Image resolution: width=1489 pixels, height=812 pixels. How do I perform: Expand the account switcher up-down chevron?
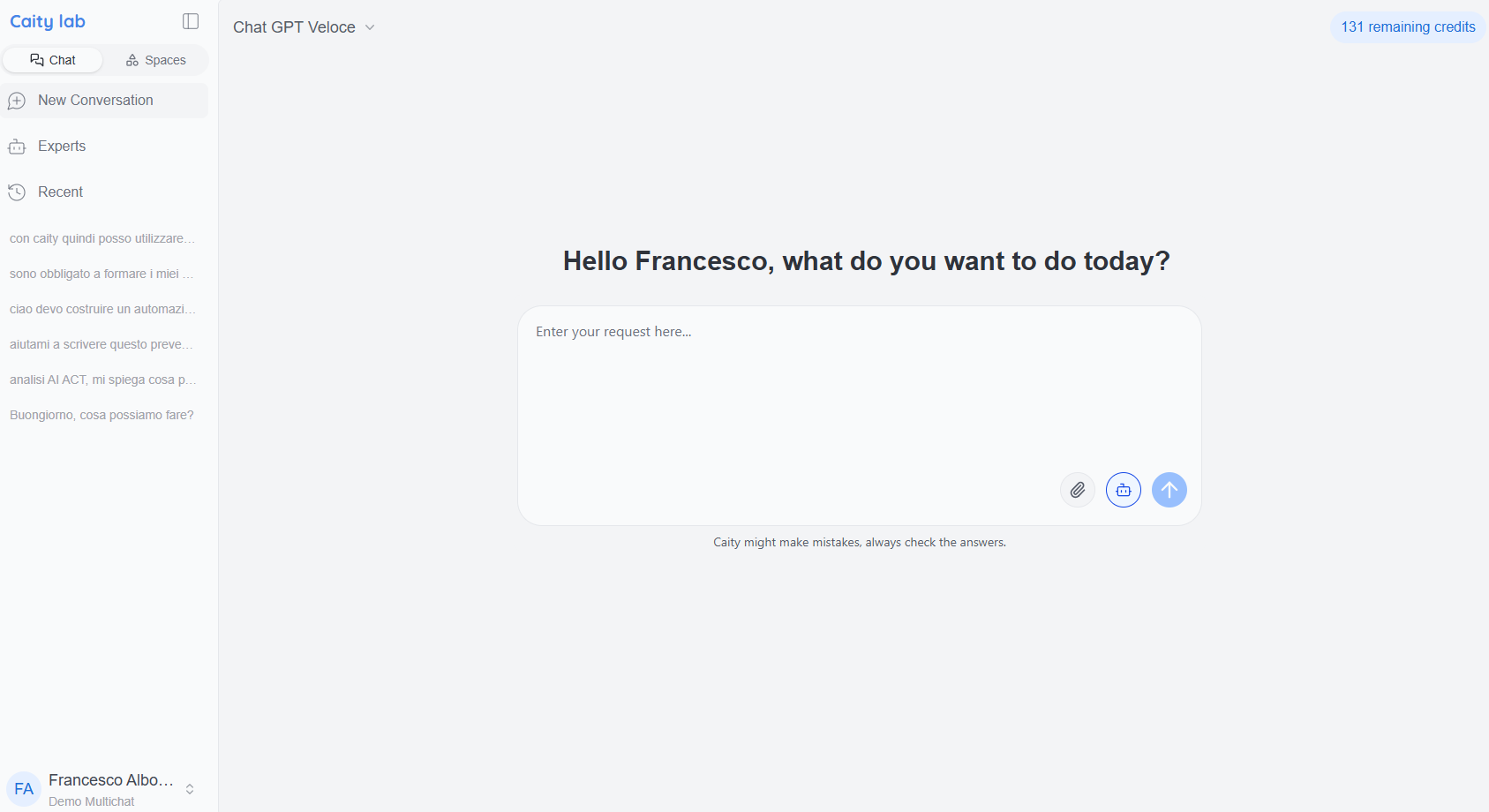point(190,789)
